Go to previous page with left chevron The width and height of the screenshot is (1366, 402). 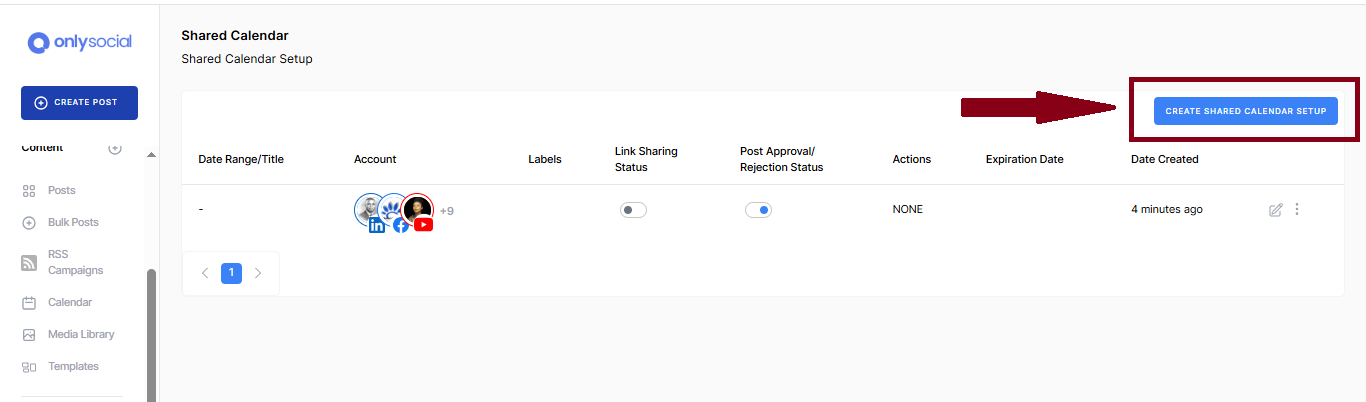click(205, 273)
